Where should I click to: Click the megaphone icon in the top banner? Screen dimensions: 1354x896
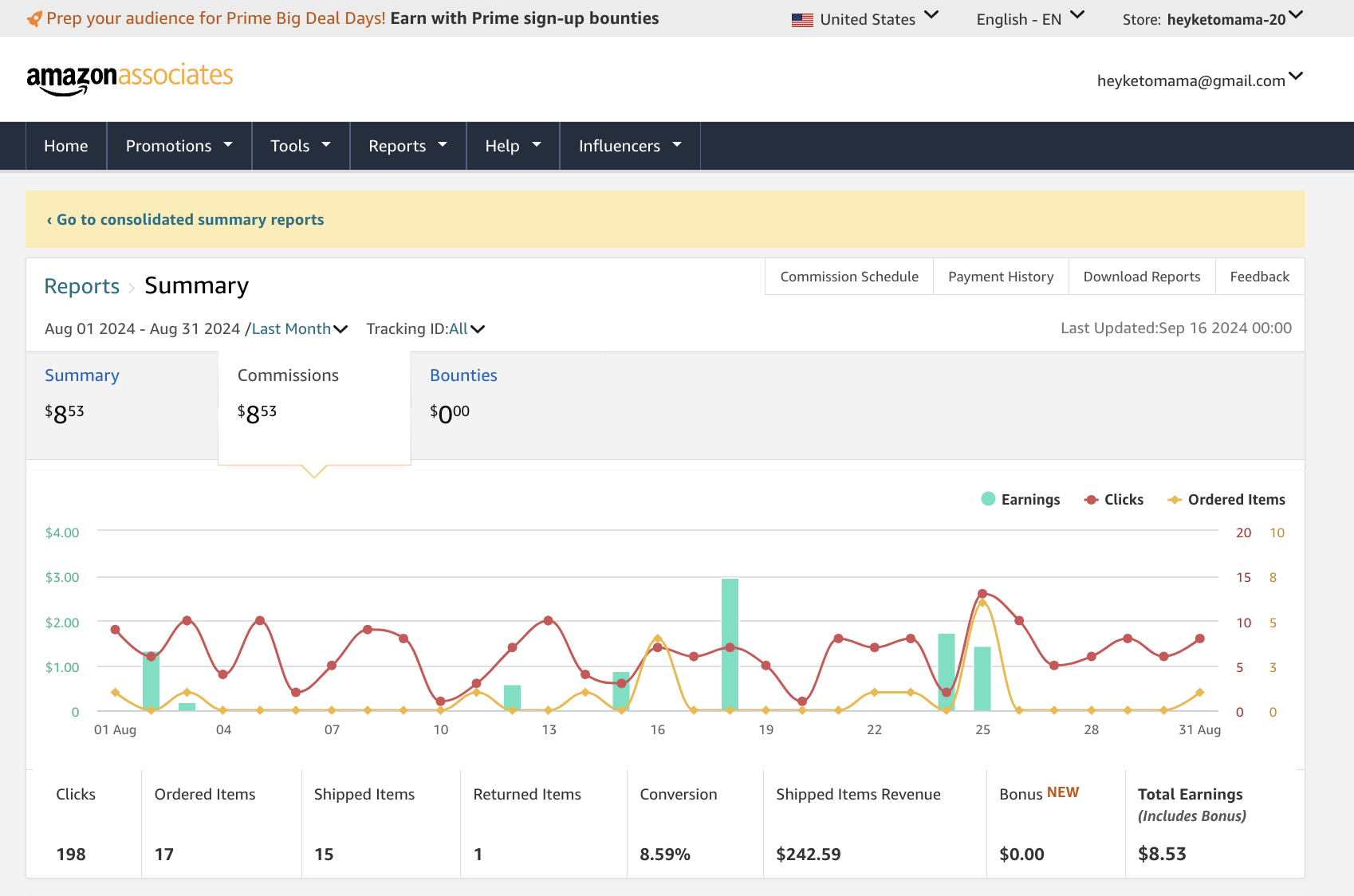(34, 18)
